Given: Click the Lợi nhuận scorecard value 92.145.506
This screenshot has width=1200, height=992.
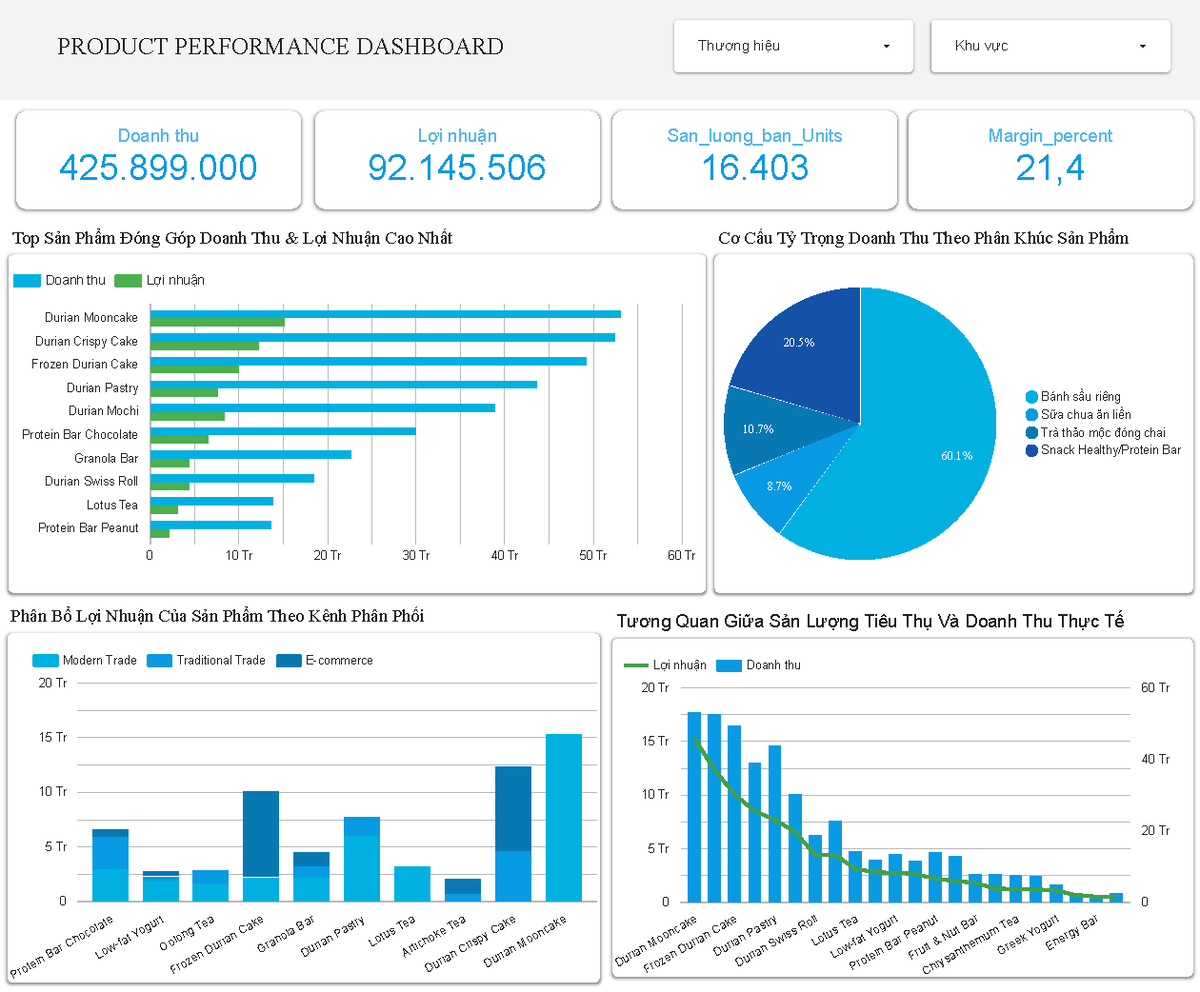Looking at the screenshot, I should [457, 167].
